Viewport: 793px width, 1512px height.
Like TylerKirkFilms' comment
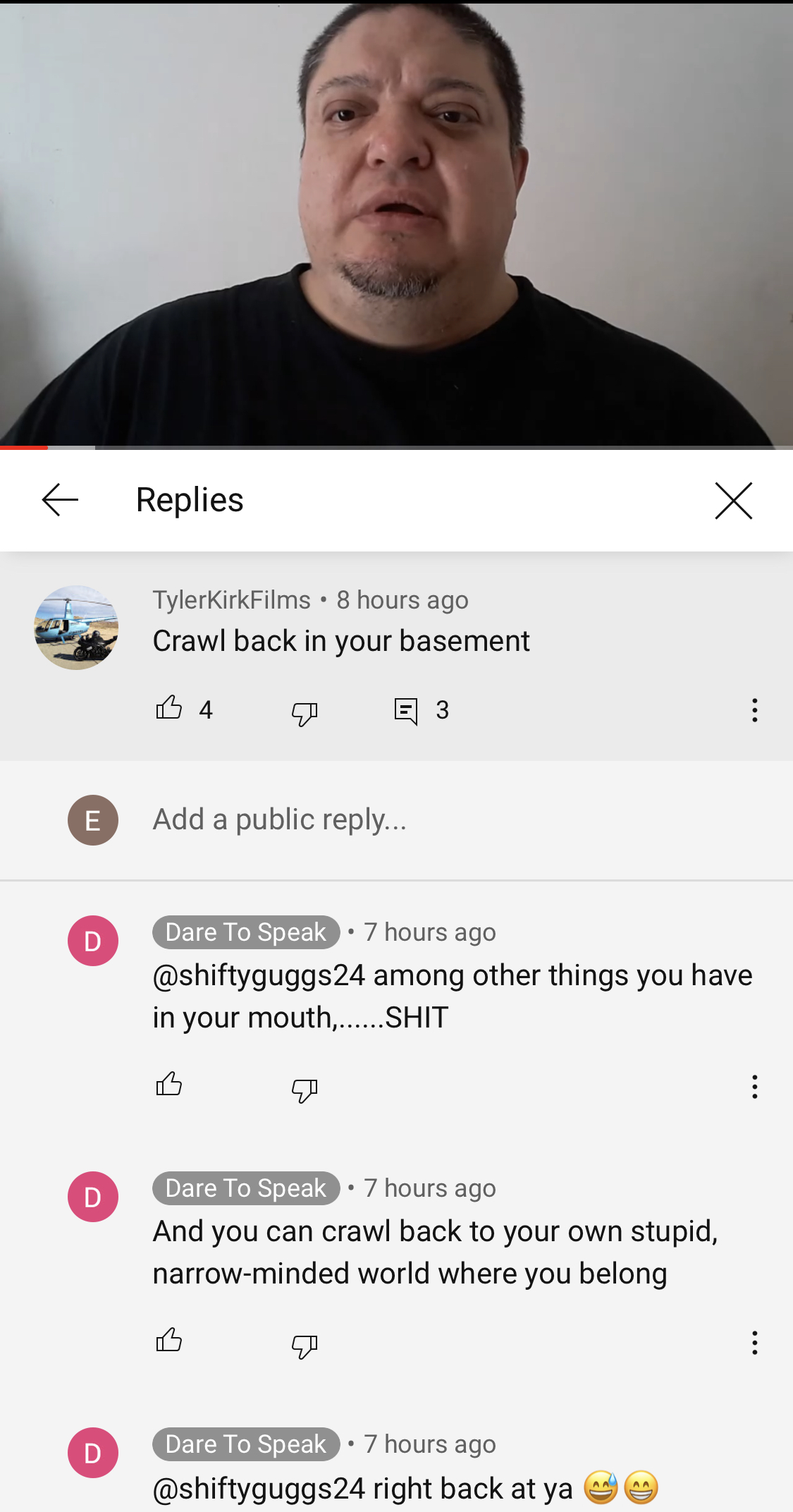[x=169, y=707]
